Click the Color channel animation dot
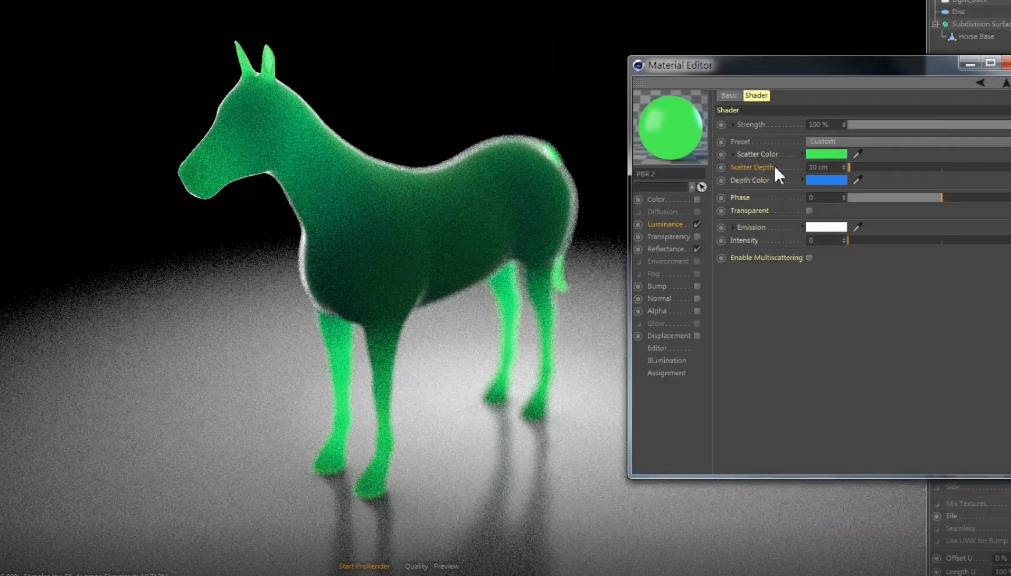The height and width of the screenshot is (576, 1011). coord(638,199)
